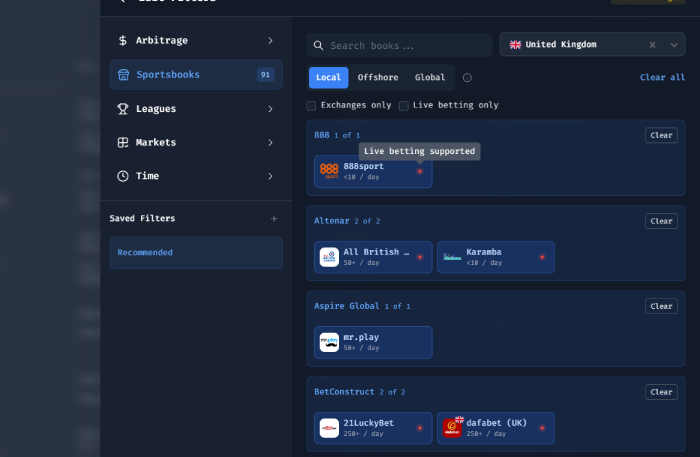Image resolution: width=700 pixels, height=457 pixels.
Task: Click the 888sport logo icon
Action: (329, 171)
